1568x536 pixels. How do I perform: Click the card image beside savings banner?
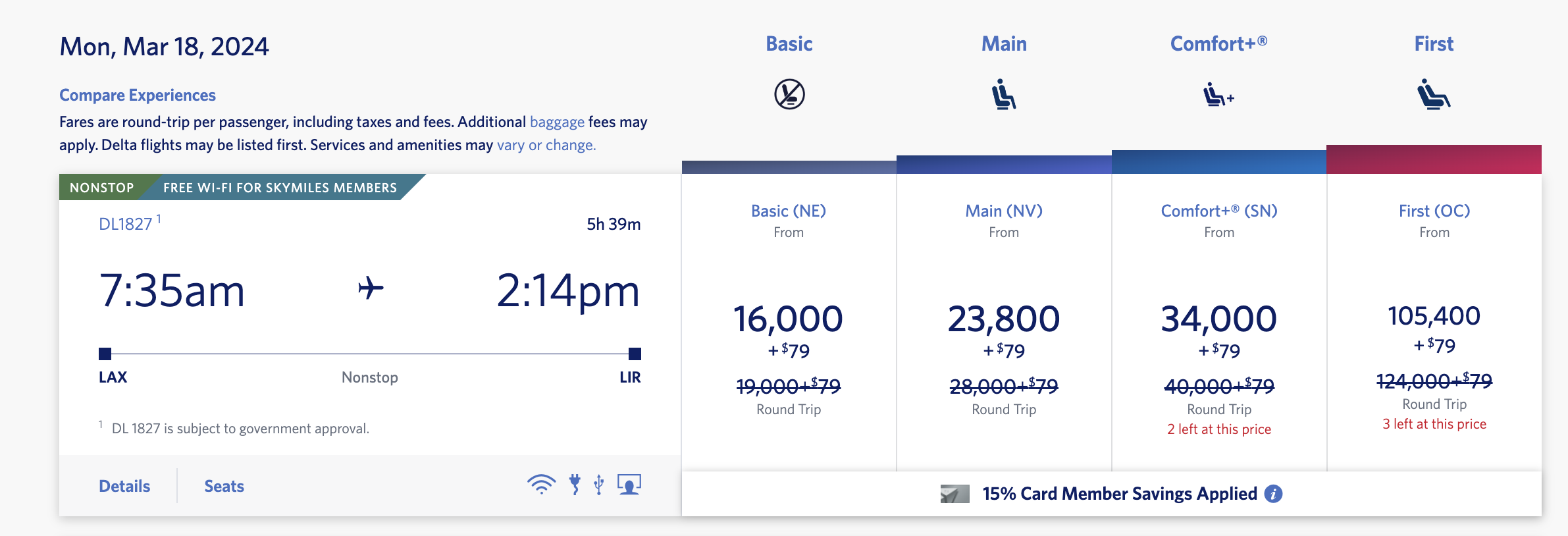coord(954,494)
